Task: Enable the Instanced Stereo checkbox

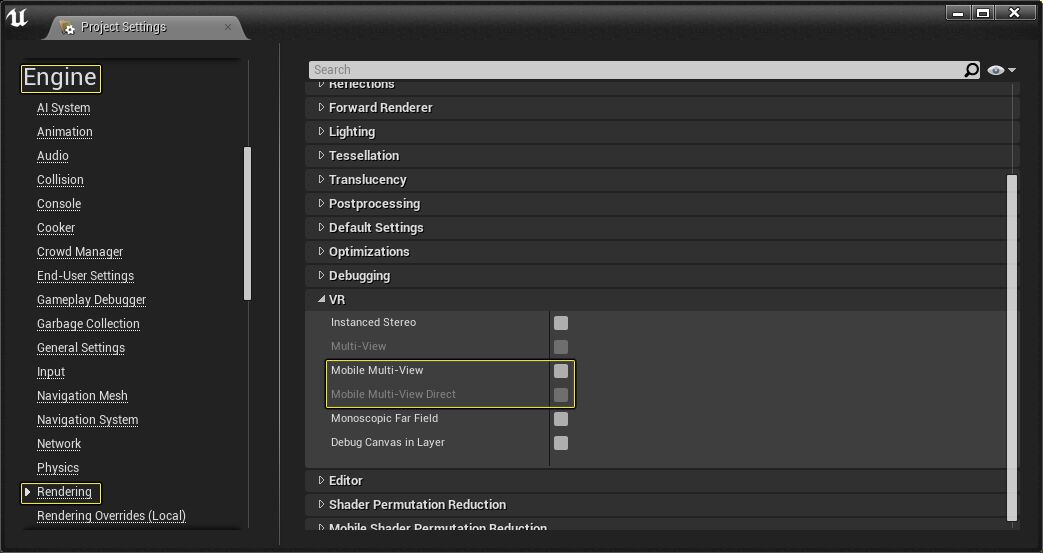Action: 561,323
